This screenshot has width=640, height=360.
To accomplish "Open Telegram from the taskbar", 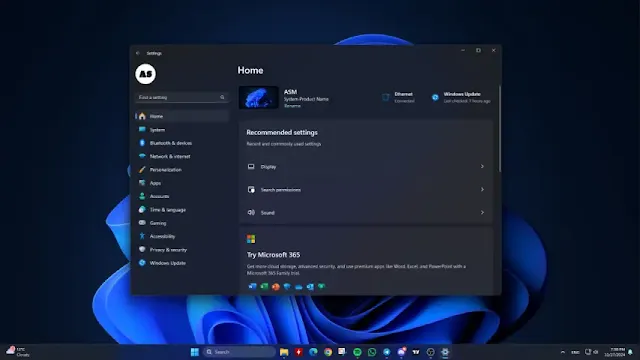I will pos(387,352).
